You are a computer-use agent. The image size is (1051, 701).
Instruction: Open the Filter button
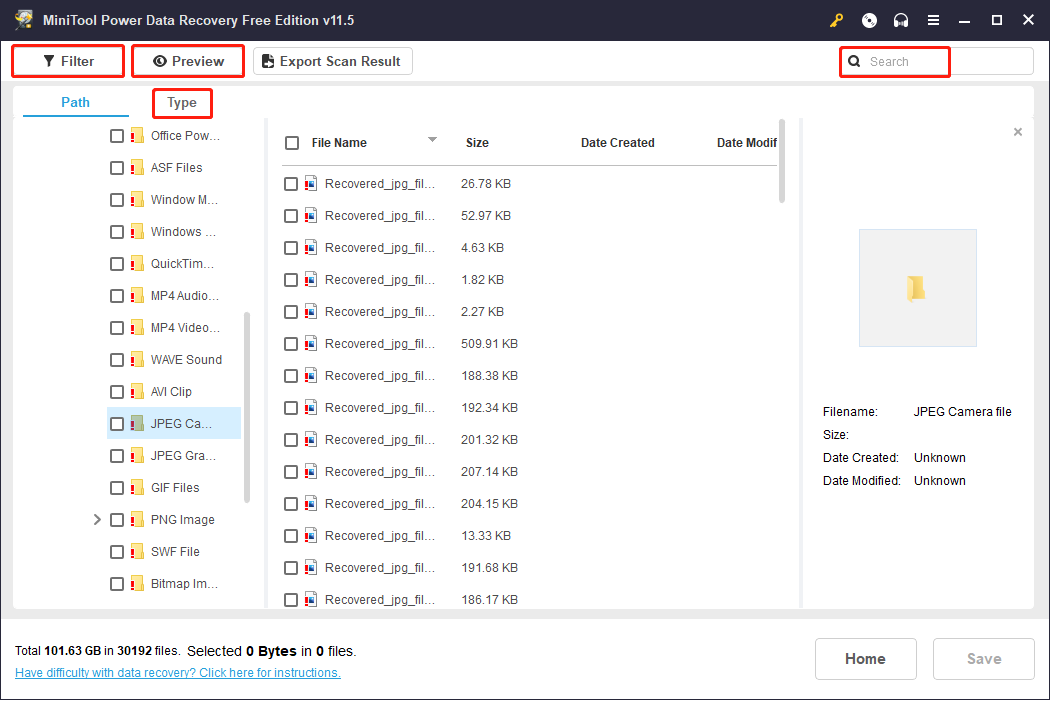pos(68,61)
